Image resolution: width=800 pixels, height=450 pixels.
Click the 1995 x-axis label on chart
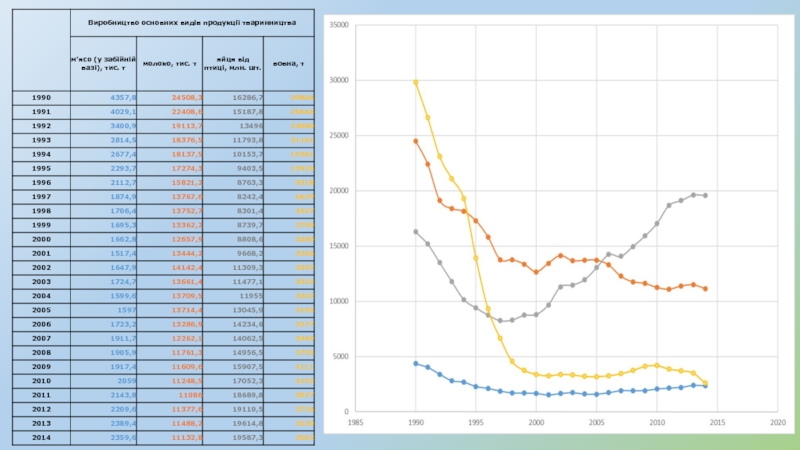(476, 422)
